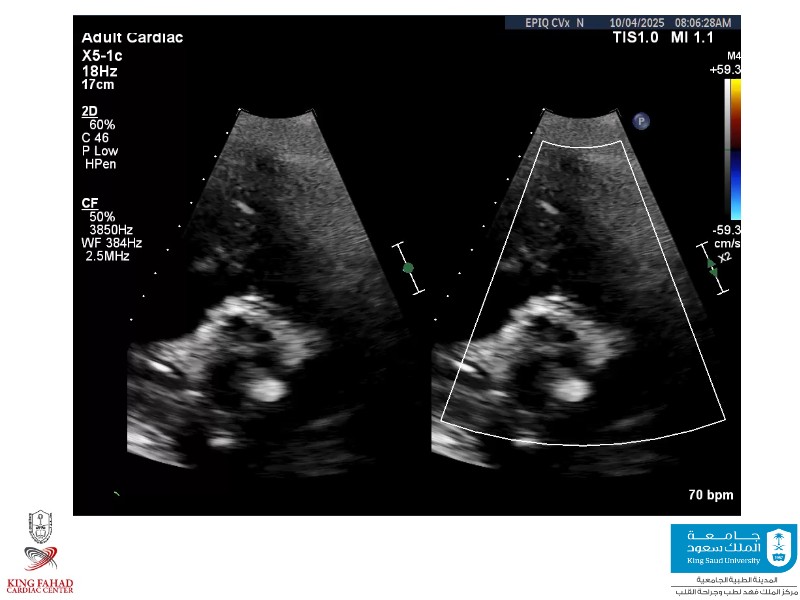
Task: Select the color Doppler velocity scale bar
Action: point(735,149)
